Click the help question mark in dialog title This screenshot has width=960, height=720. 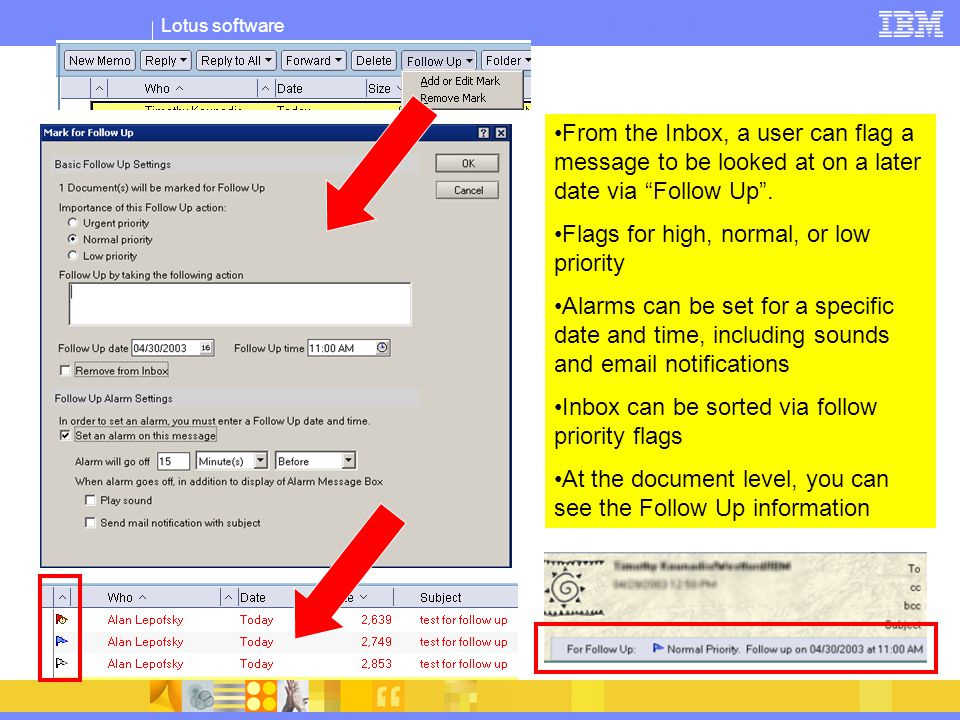(x=483, y=133)
